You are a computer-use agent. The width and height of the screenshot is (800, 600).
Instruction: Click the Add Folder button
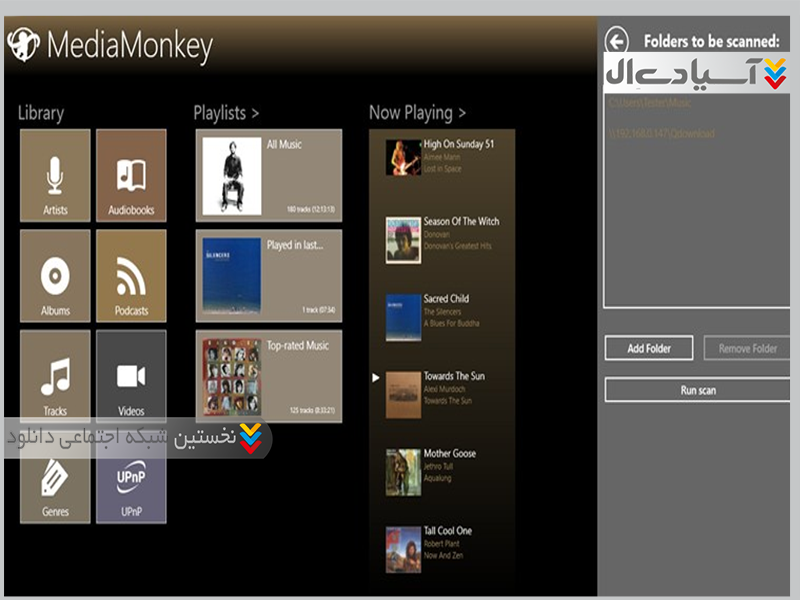649,349
